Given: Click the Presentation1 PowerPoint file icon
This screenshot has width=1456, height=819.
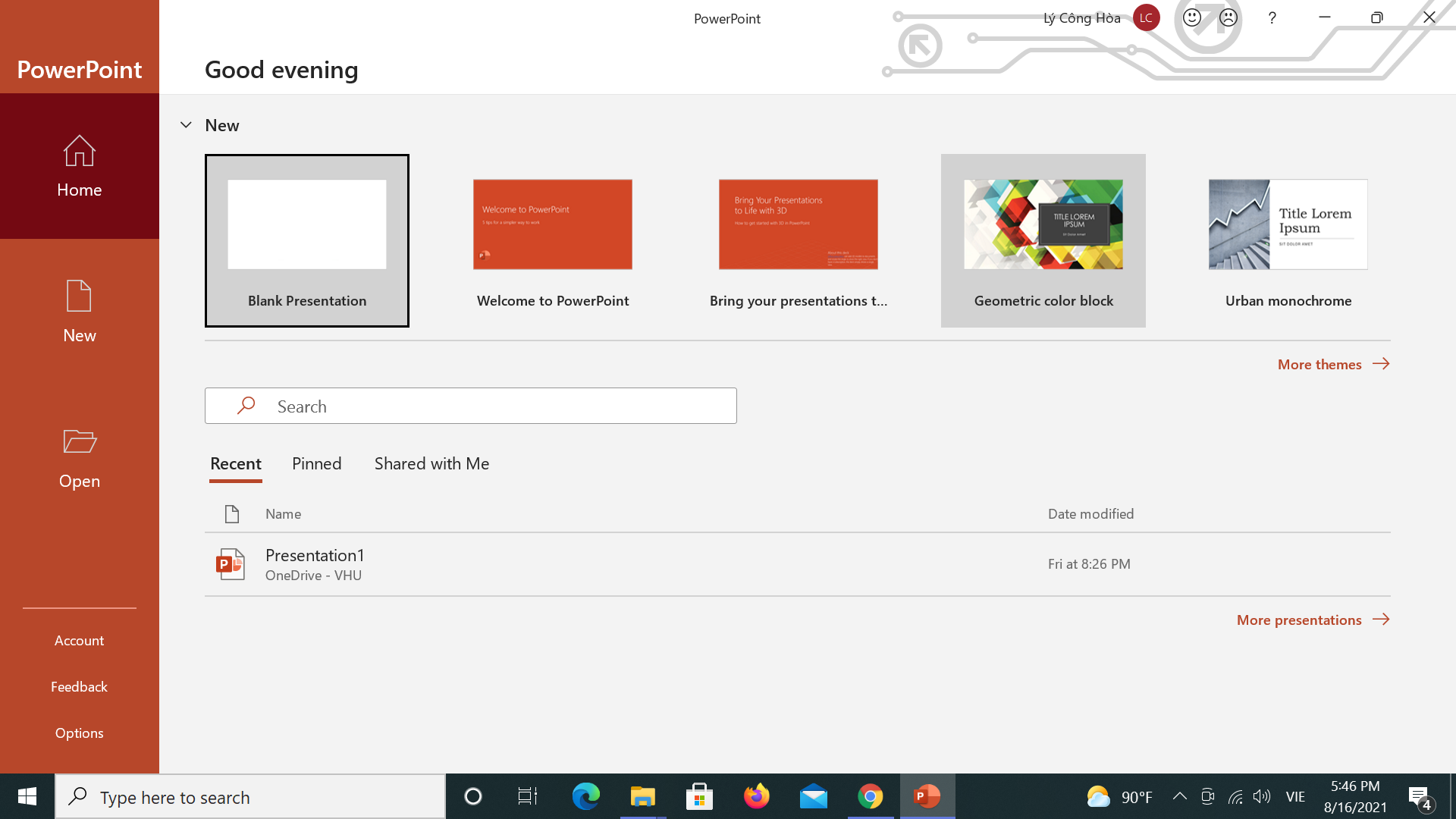Looking at the screenshot, I should 230,564.
